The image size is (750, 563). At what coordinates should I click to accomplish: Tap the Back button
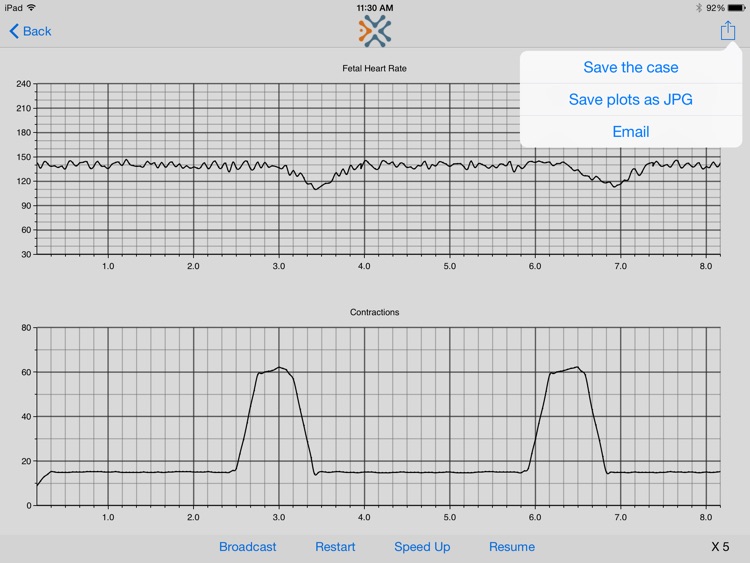tap(30, 31)
